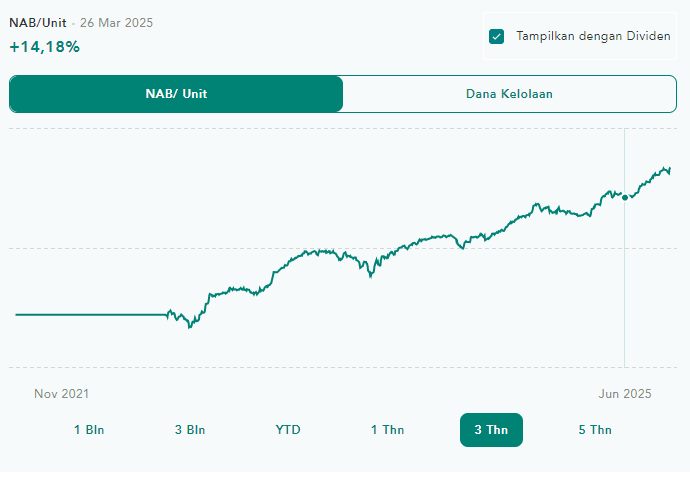
Task: Click the highlighted data point dot on chart
Action: tap(625, 198)
